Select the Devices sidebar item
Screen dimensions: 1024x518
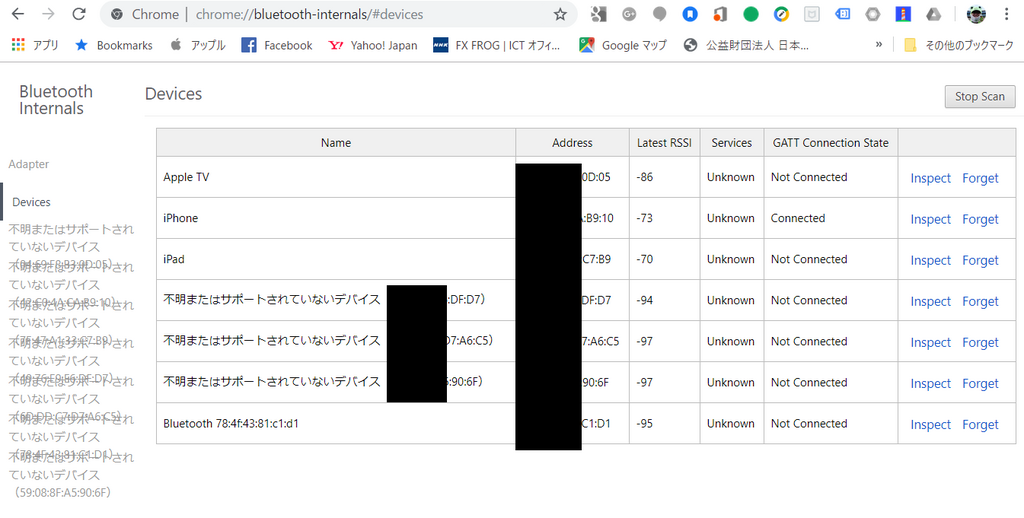point(31,202)
